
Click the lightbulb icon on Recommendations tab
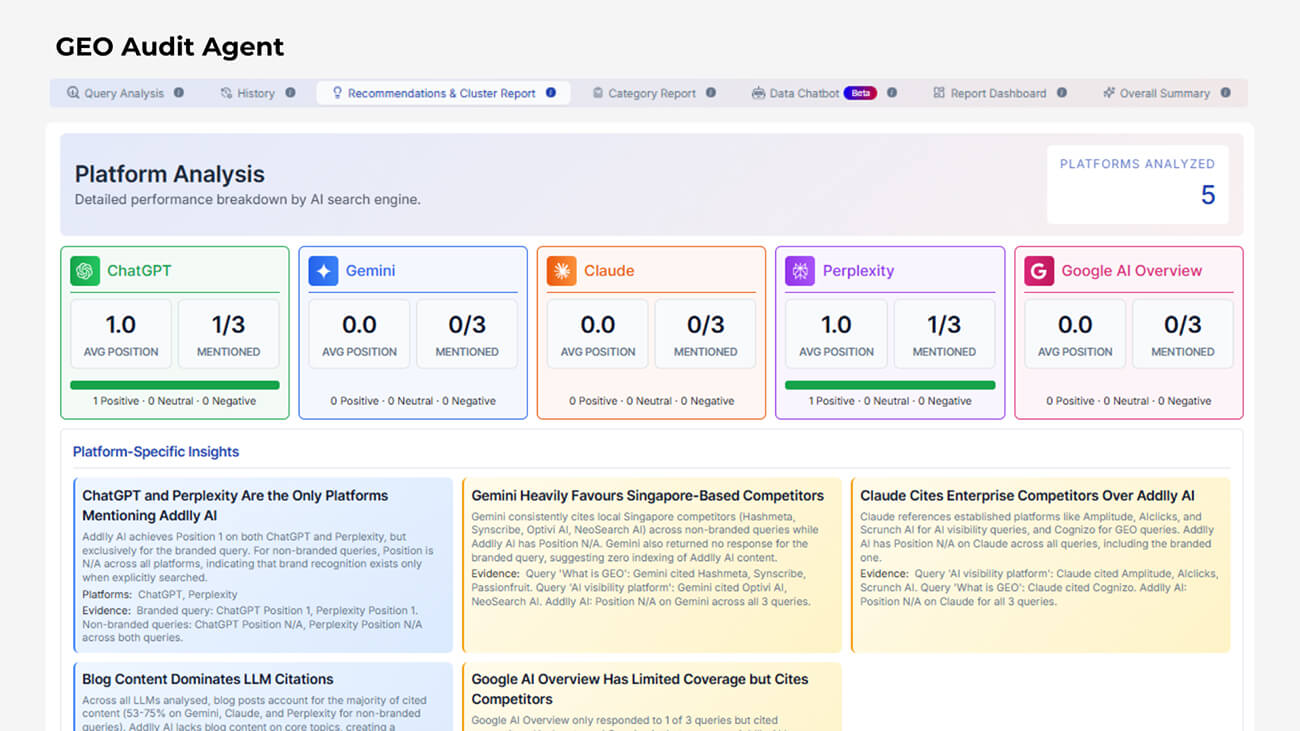pos(337,93)
